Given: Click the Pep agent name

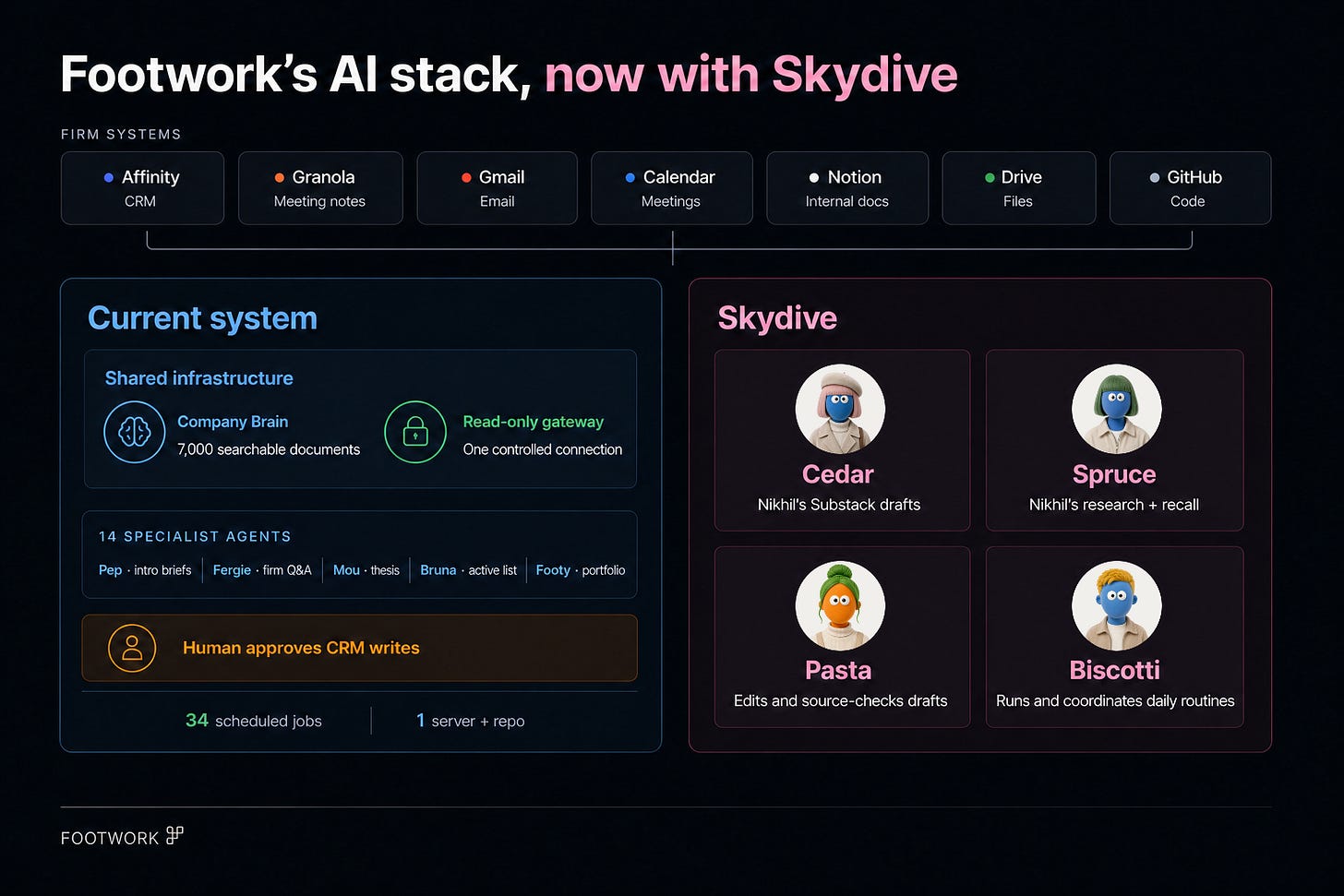Looking at the screenshot, I should pyautogui.click(x=111, y=570).
